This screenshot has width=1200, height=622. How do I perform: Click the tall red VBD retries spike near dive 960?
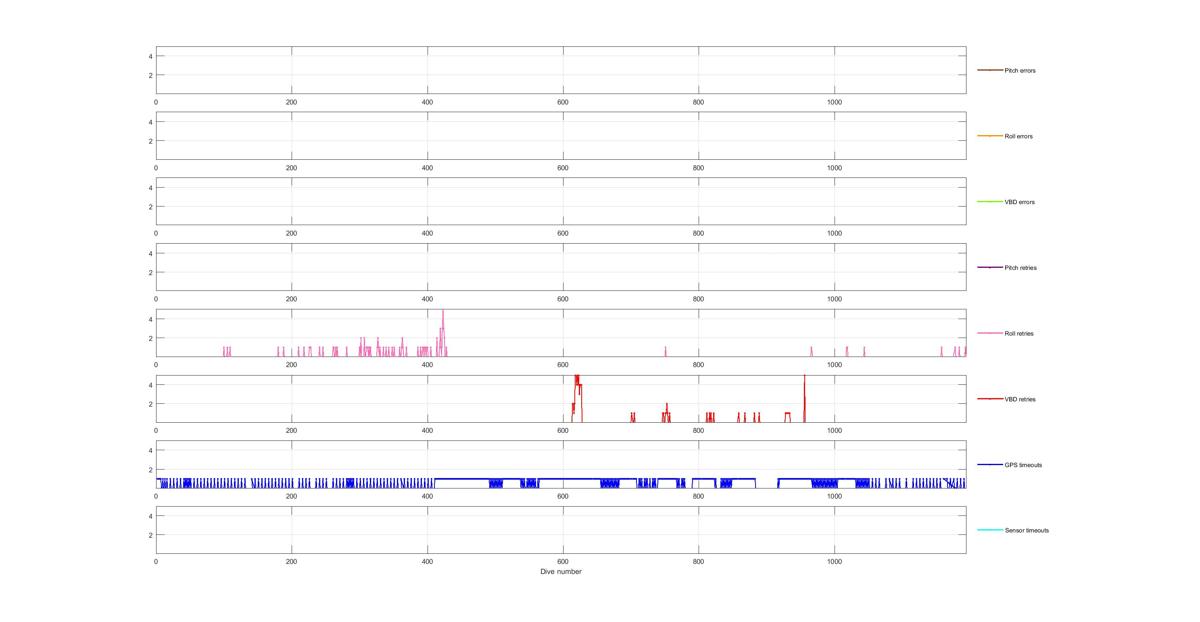coord(804,397)
